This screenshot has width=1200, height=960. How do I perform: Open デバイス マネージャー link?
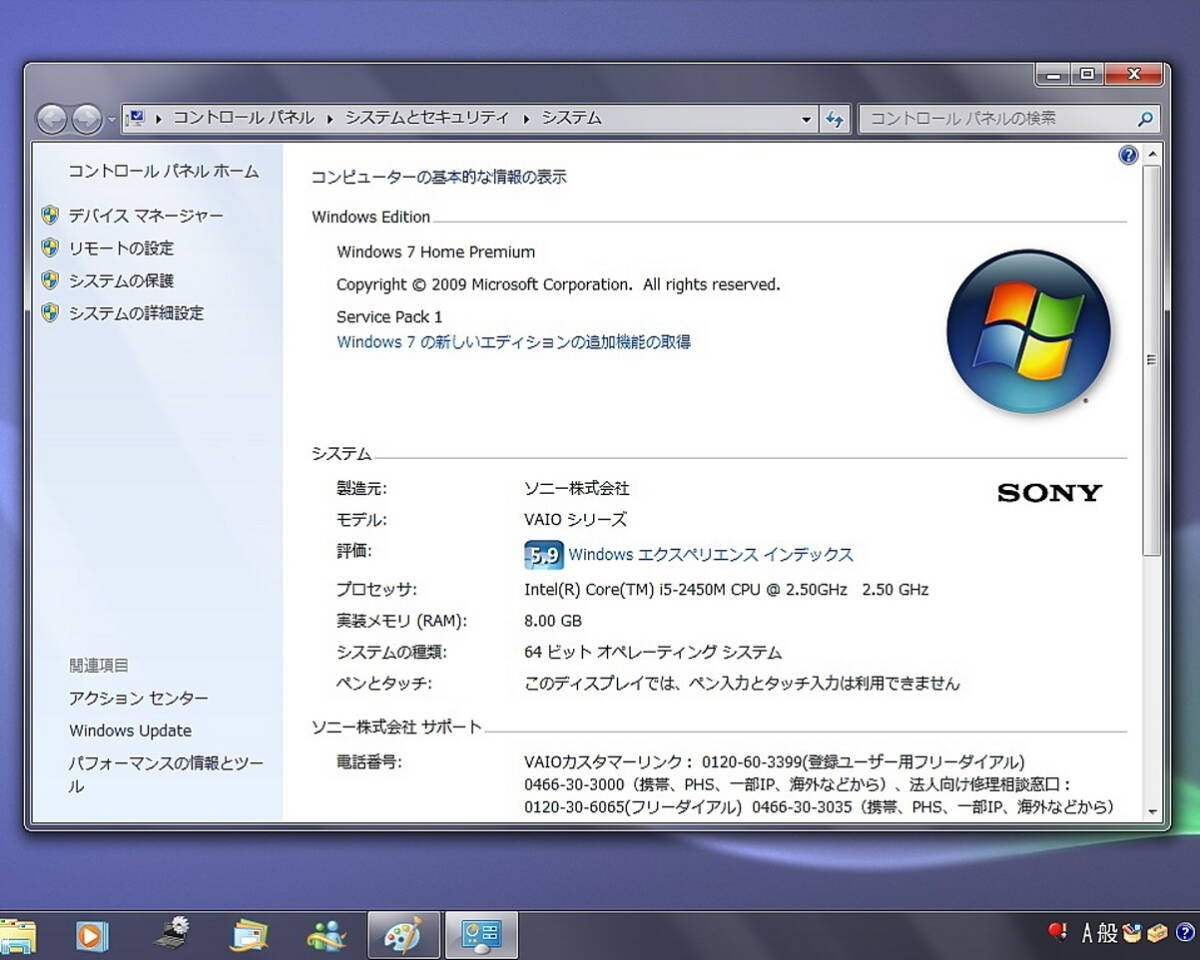pos(146,215)
